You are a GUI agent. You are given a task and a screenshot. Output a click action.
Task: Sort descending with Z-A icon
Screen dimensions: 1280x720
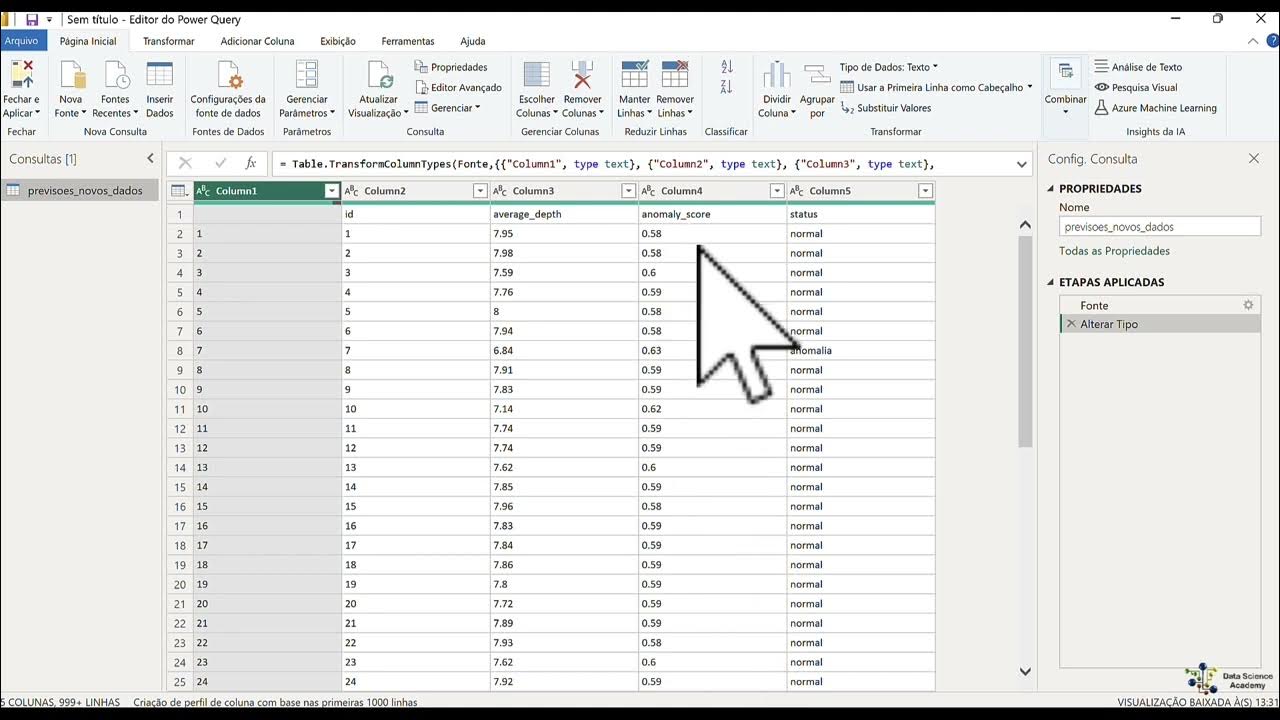727,85
